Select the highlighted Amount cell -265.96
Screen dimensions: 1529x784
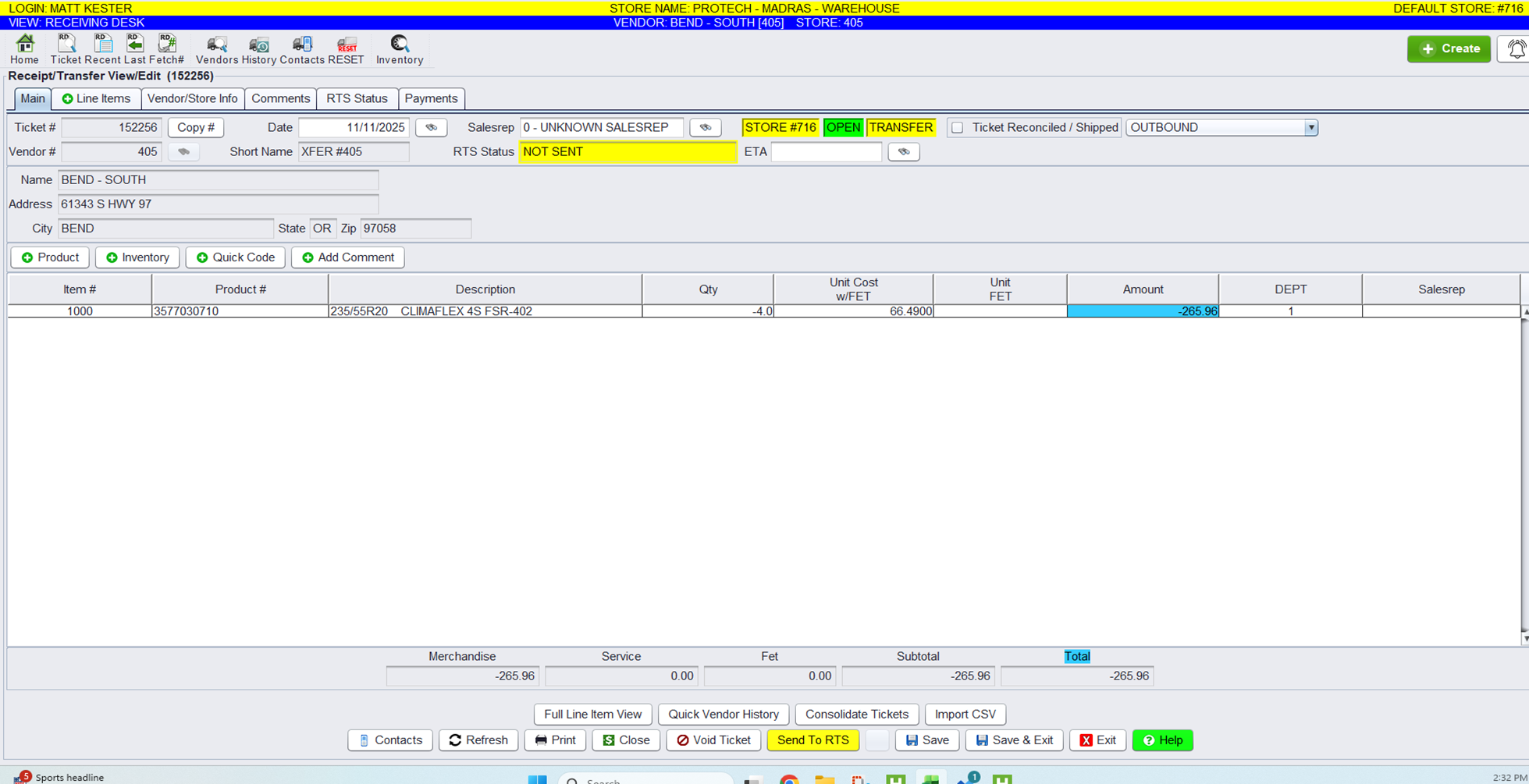(x=1142, y=311)
